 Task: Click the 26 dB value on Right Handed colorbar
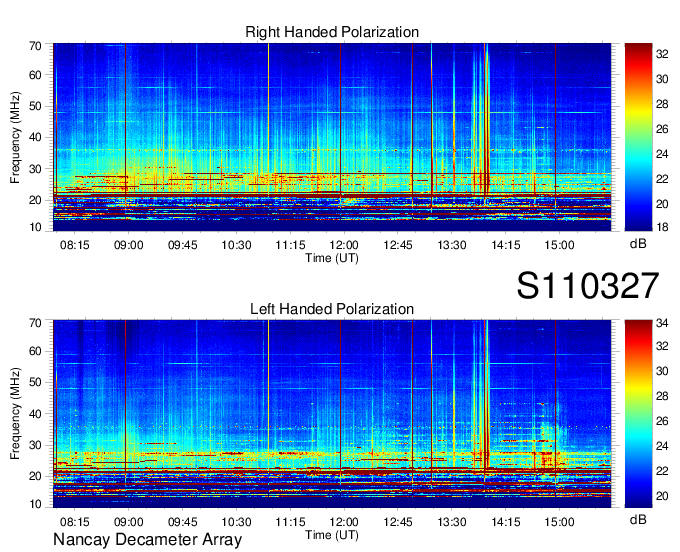pyautogui.click(x=662, y=129)
